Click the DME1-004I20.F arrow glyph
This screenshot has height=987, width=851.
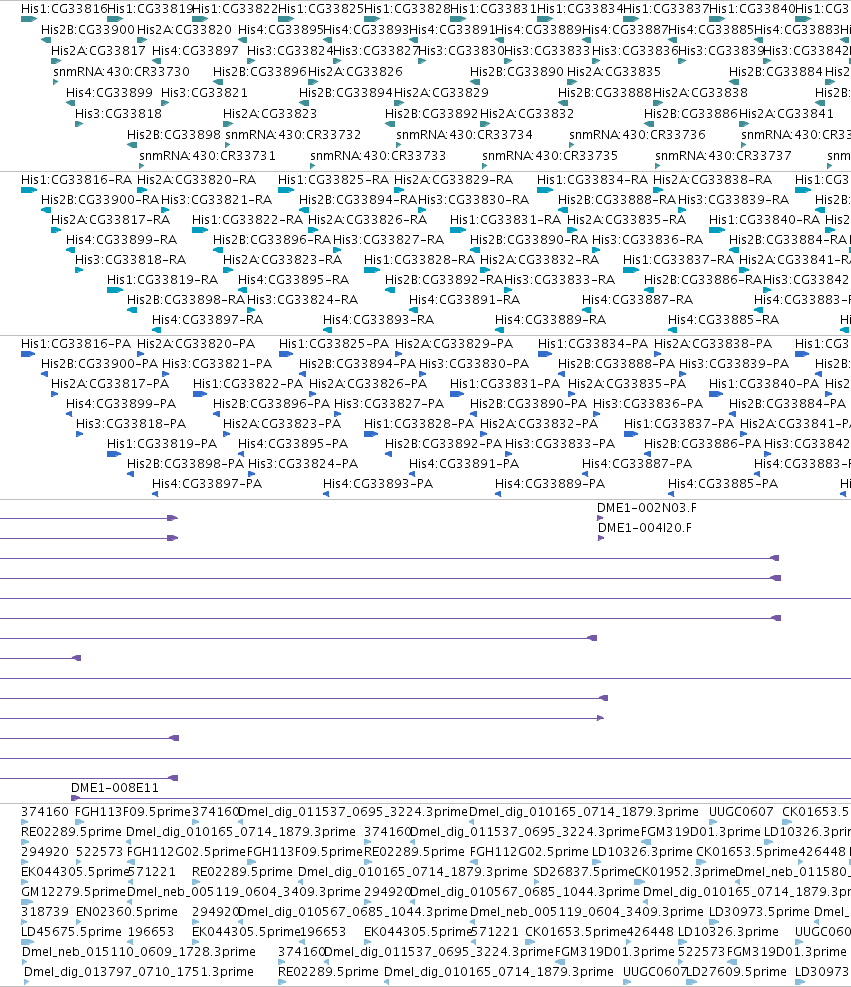(x=600, y=538)
